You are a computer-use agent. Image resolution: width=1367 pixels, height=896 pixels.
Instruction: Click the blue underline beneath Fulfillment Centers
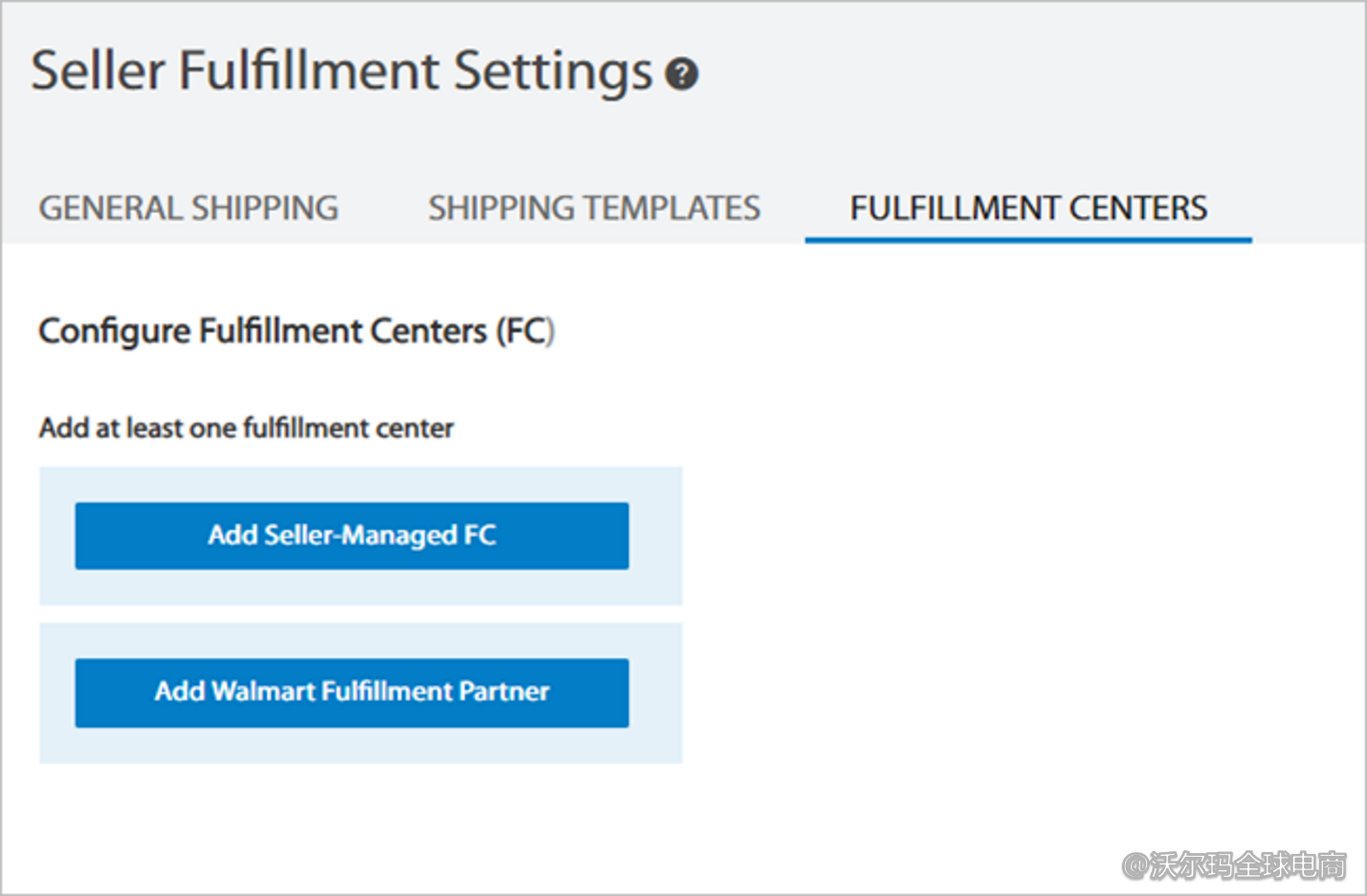[1028, 239]
